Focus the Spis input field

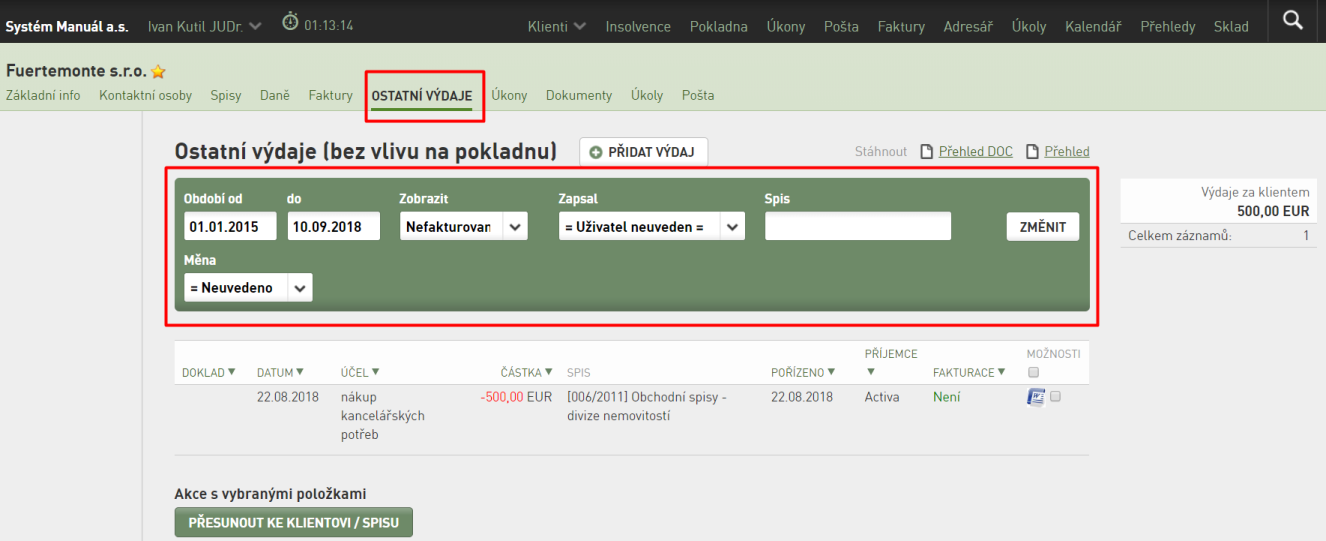(858, 227)
